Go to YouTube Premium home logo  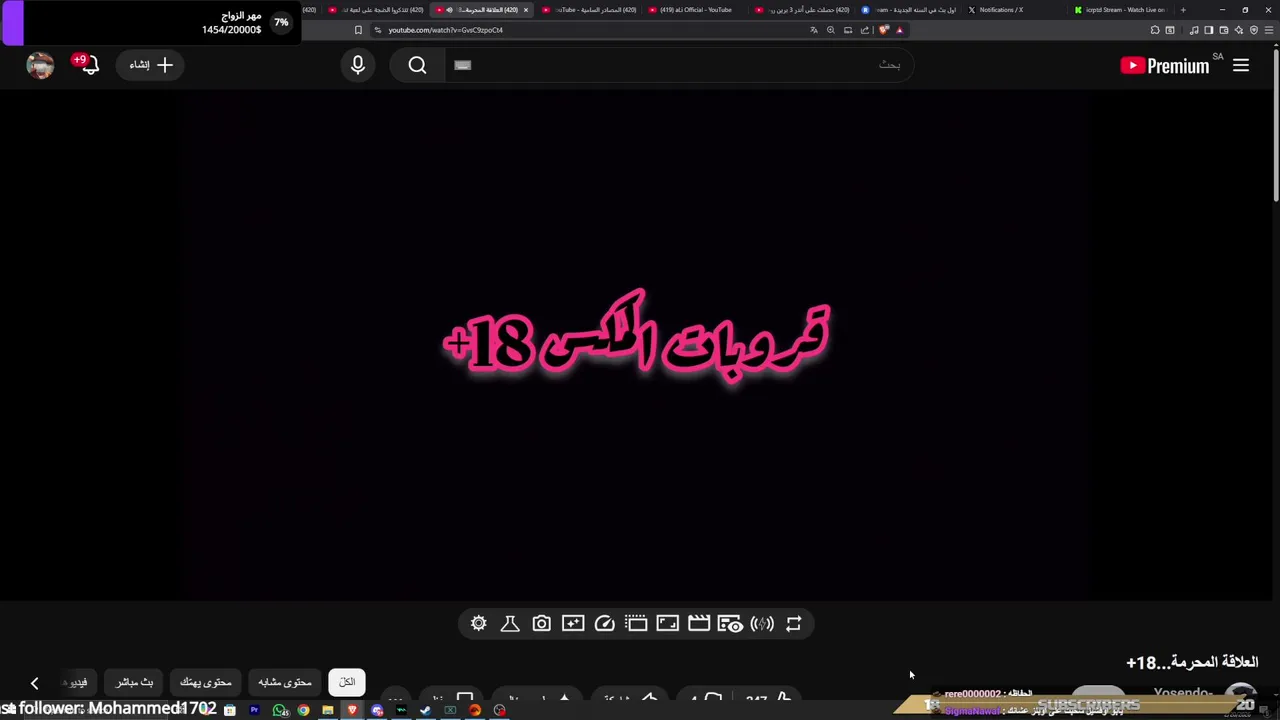(x=1165, y=66)
